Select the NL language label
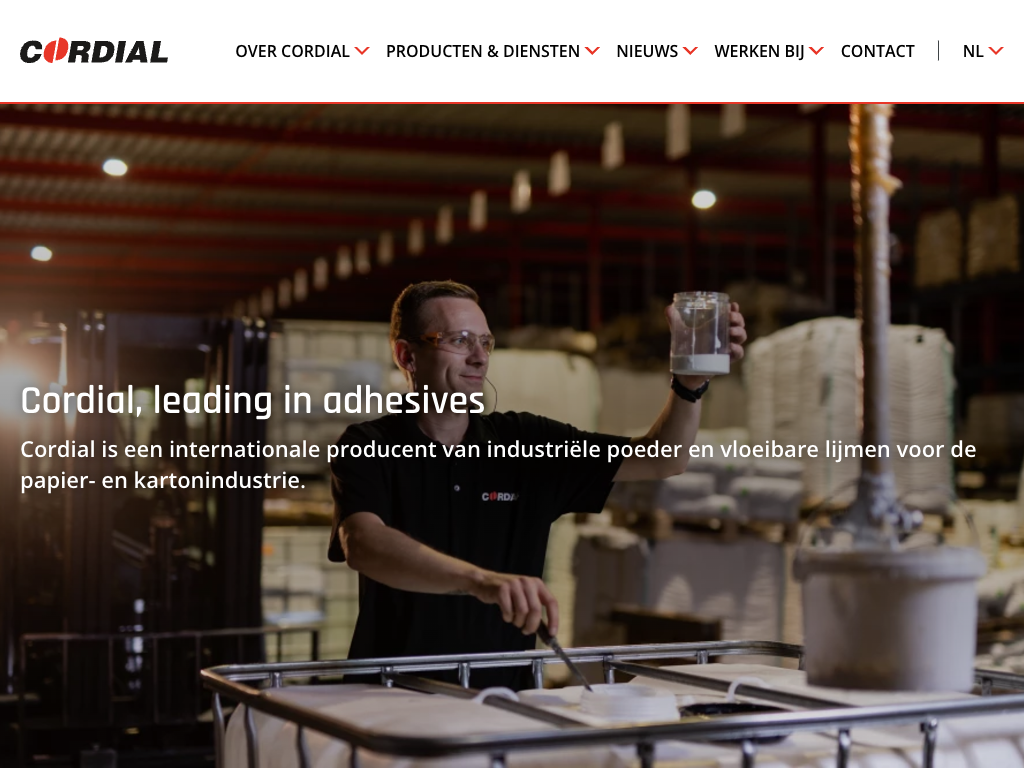Image resolution: width=1024 pixels, height=768 pixels. (973, 51)
